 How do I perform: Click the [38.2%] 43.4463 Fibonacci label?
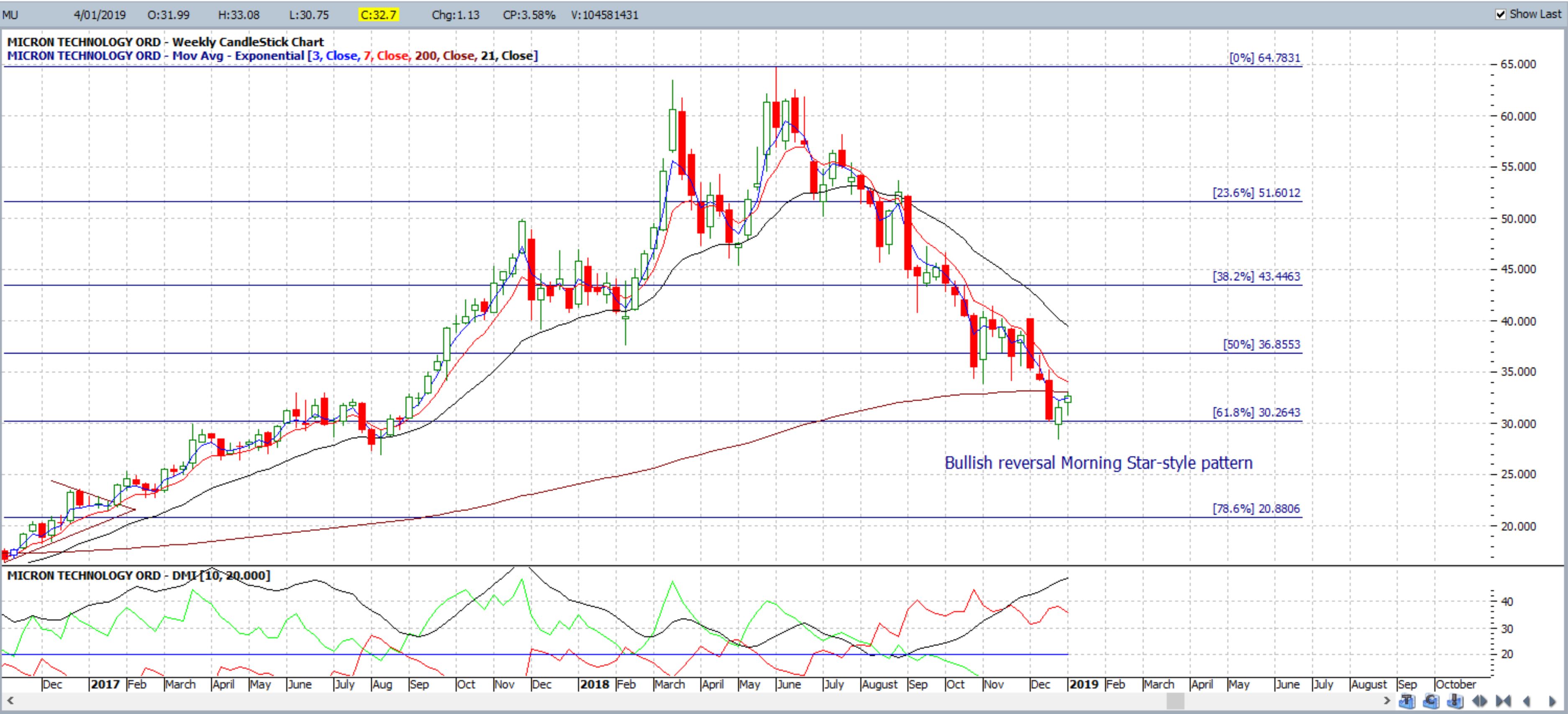(1256, 276)
